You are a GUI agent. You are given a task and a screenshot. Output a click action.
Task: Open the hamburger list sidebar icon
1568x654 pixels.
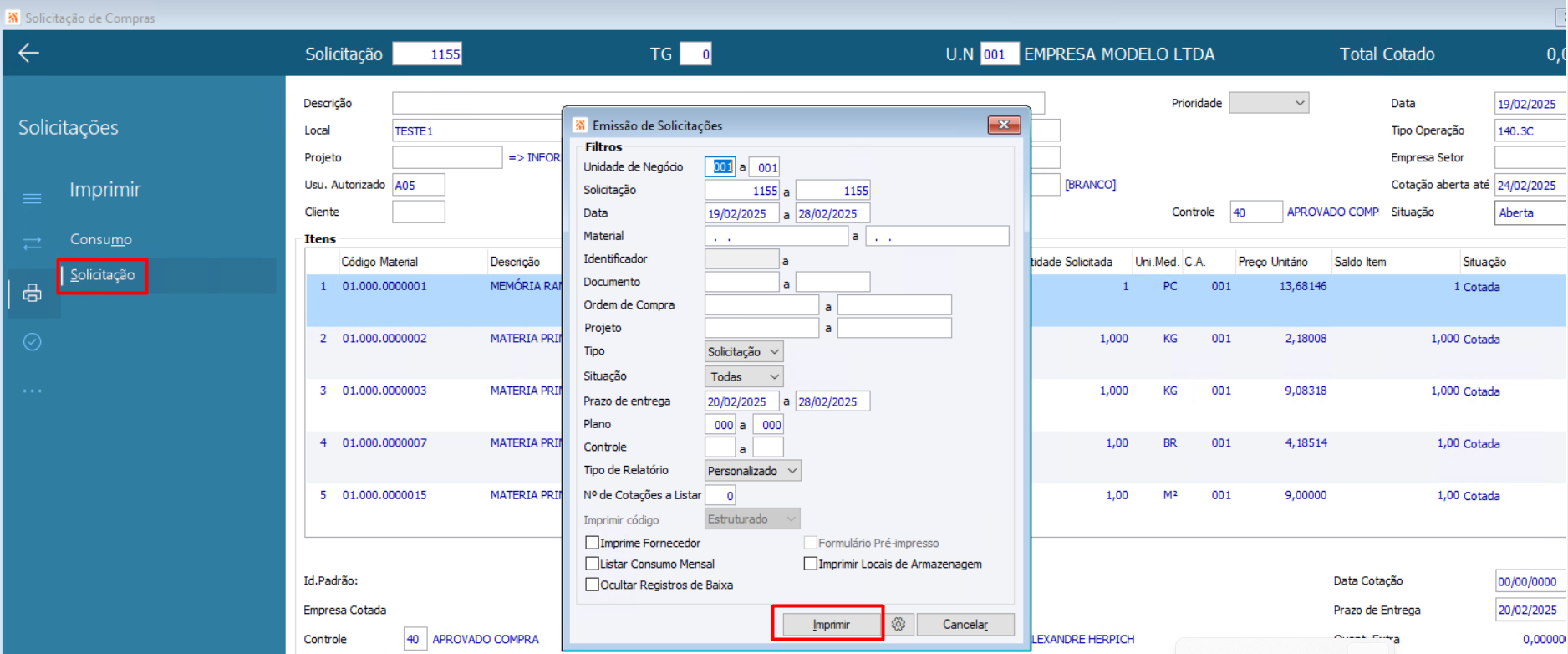[x=32, y=198]
